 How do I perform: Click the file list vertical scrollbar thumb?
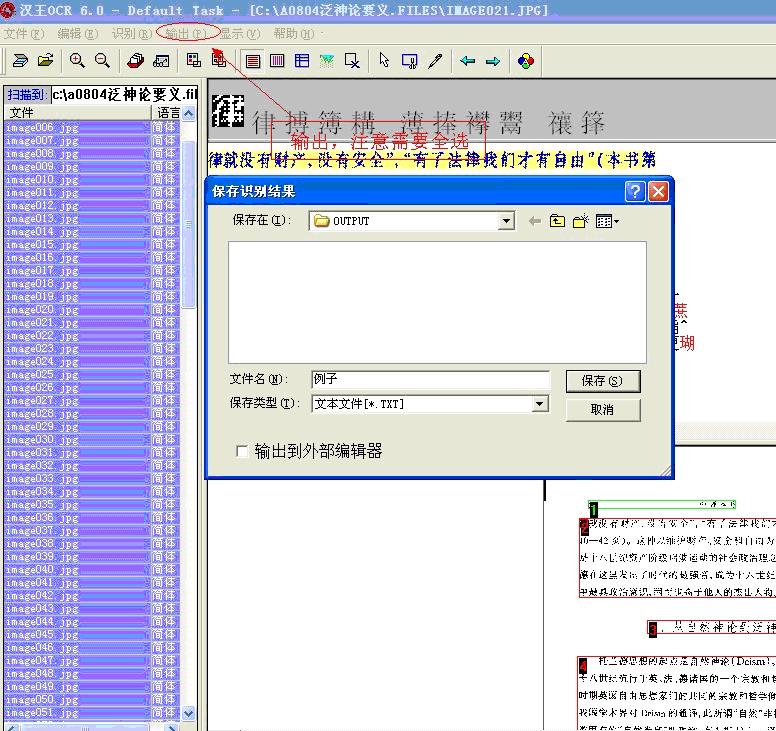point(189,225)
